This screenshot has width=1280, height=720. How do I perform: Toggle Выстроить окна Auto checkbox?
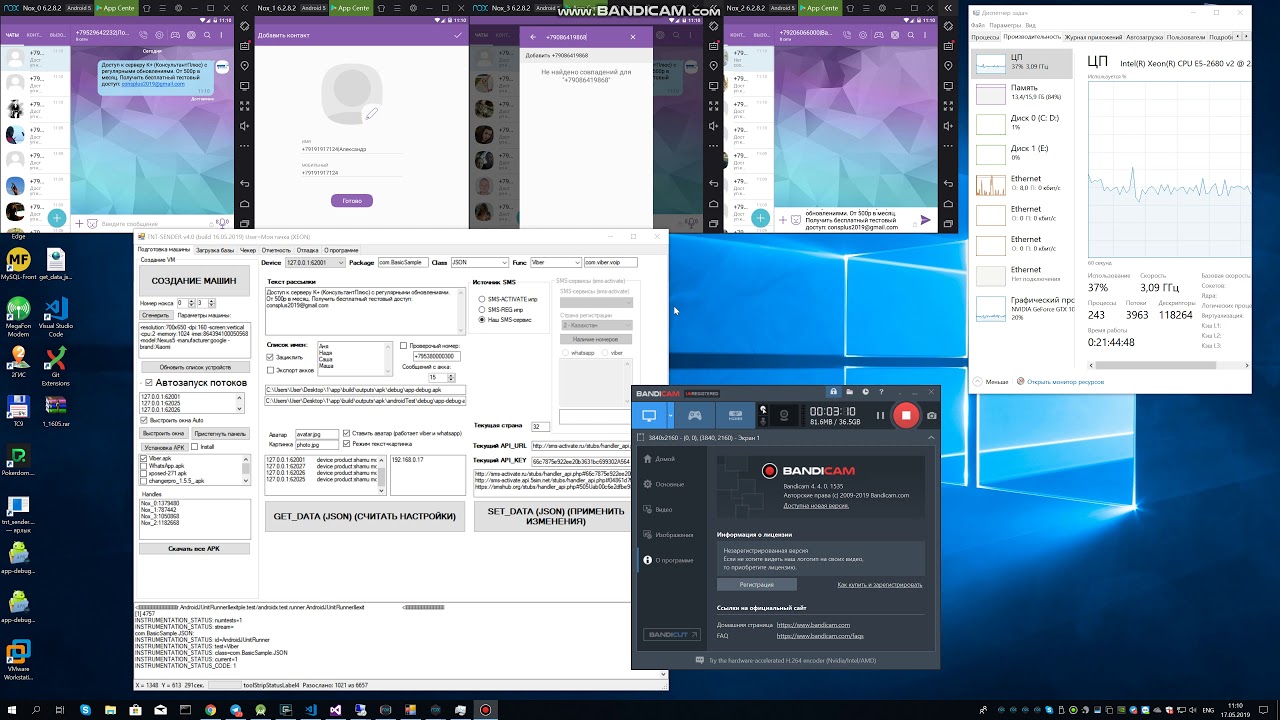144,420
